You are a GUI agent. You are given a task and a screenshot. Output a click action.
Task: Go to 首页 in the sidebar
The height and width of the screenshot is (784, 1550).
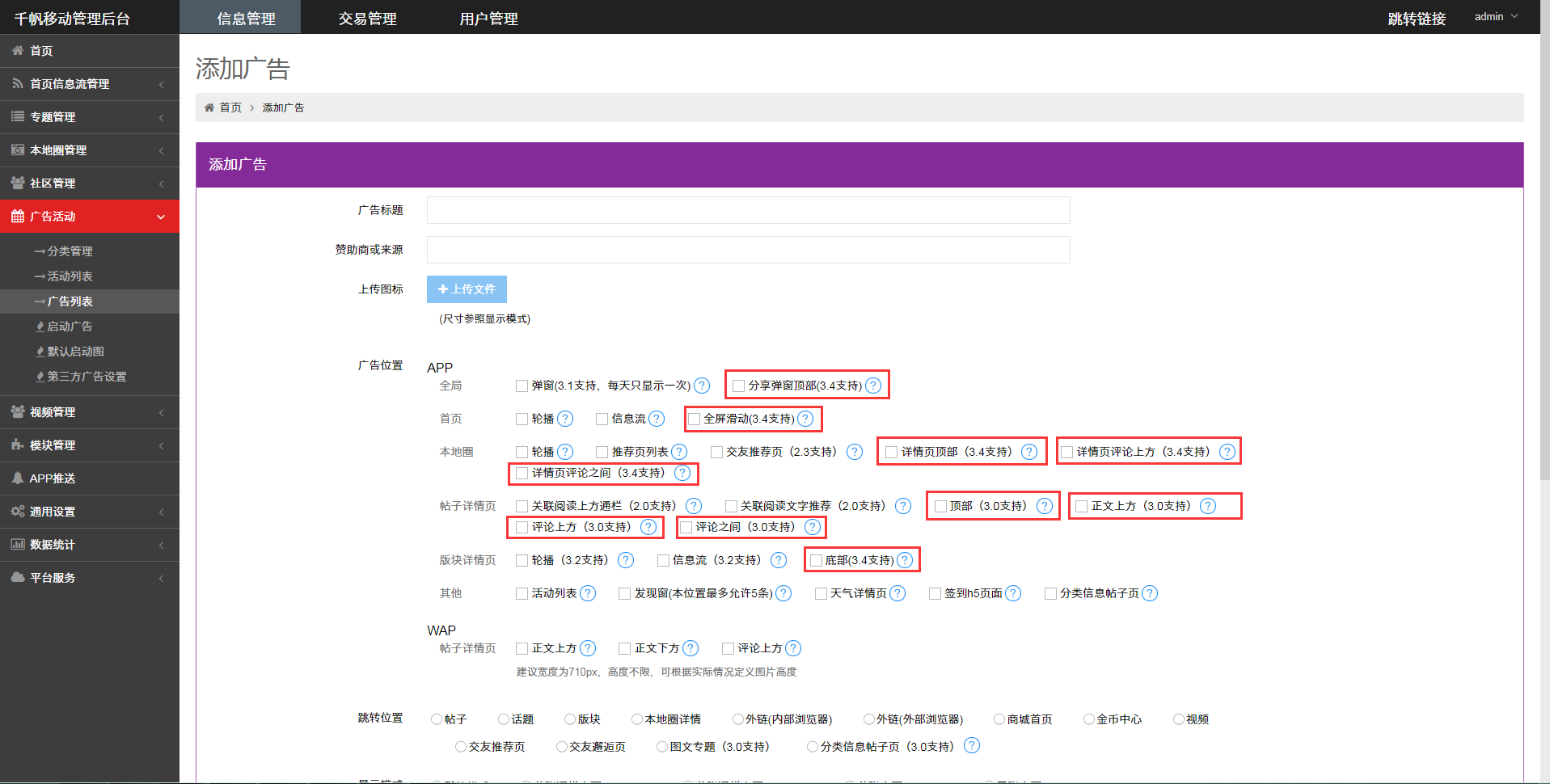[90, 51]
